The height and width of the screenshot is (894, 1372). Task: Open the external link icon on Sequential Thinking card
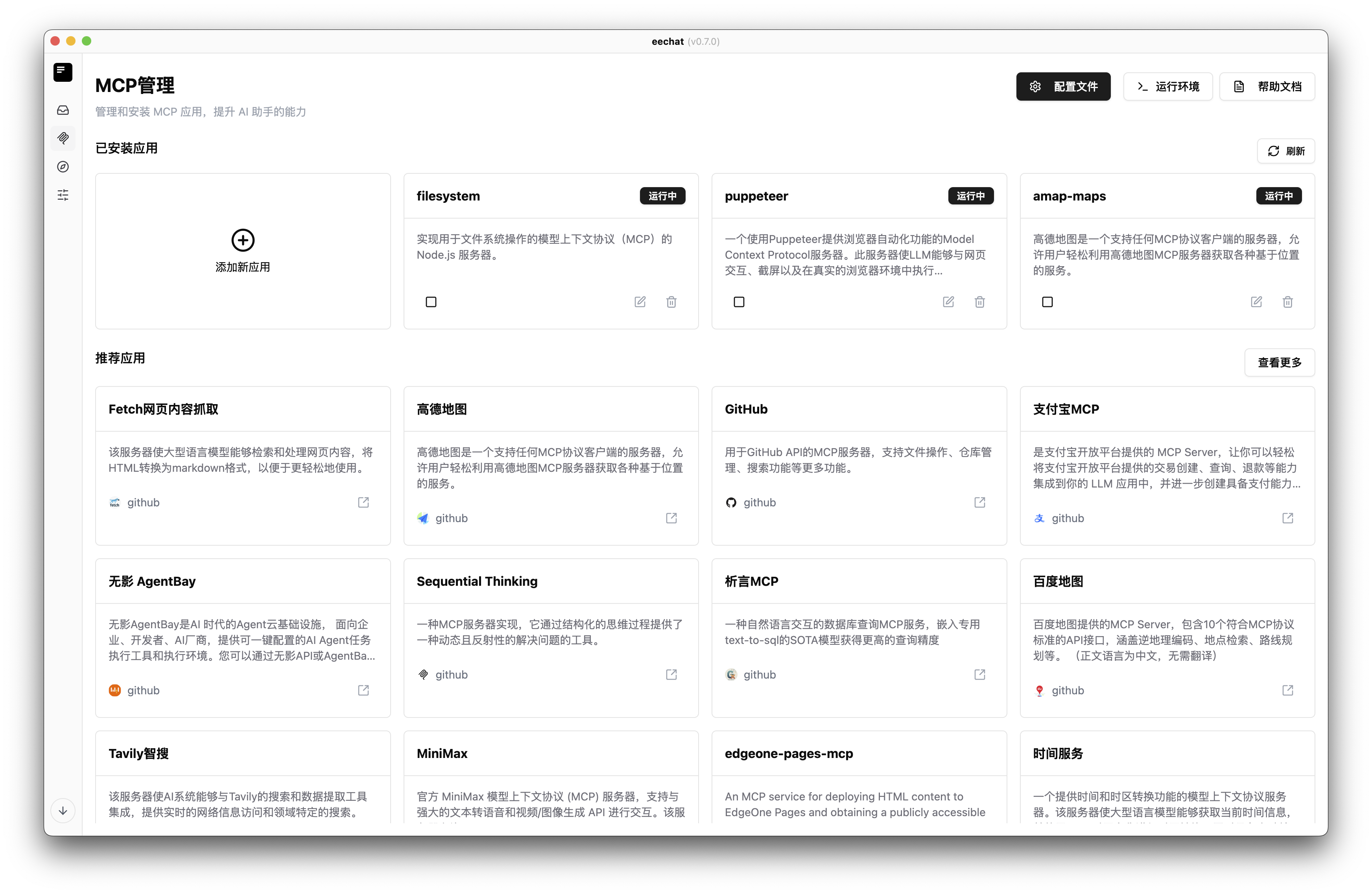(x=671, y=674)
